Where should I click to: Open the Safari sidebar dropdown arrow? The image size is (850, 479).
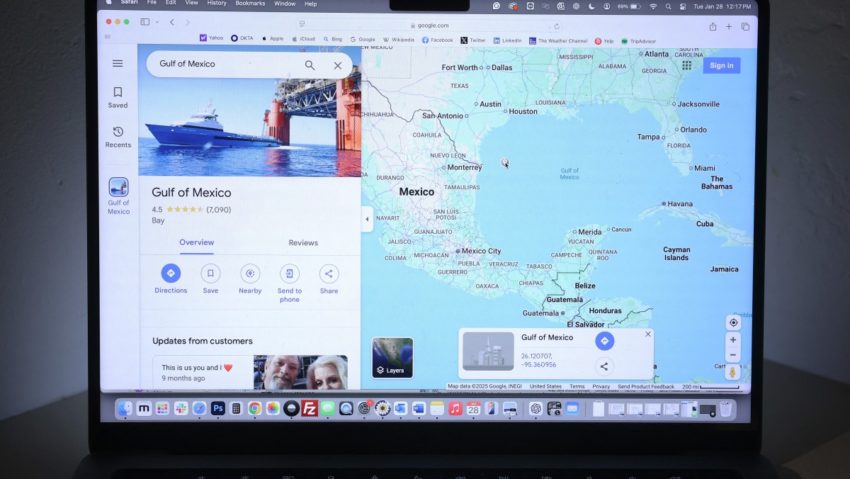(157, 22)
